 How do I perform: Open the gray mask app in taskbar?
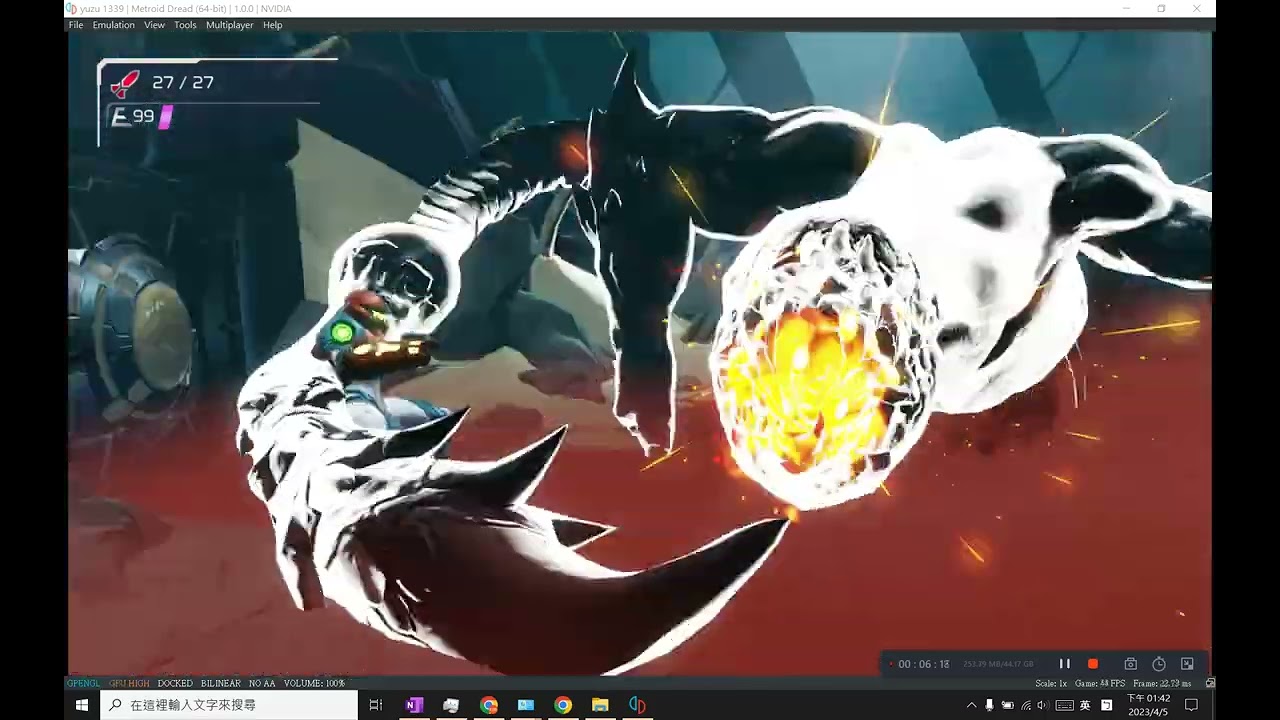(x=451, y=705)
